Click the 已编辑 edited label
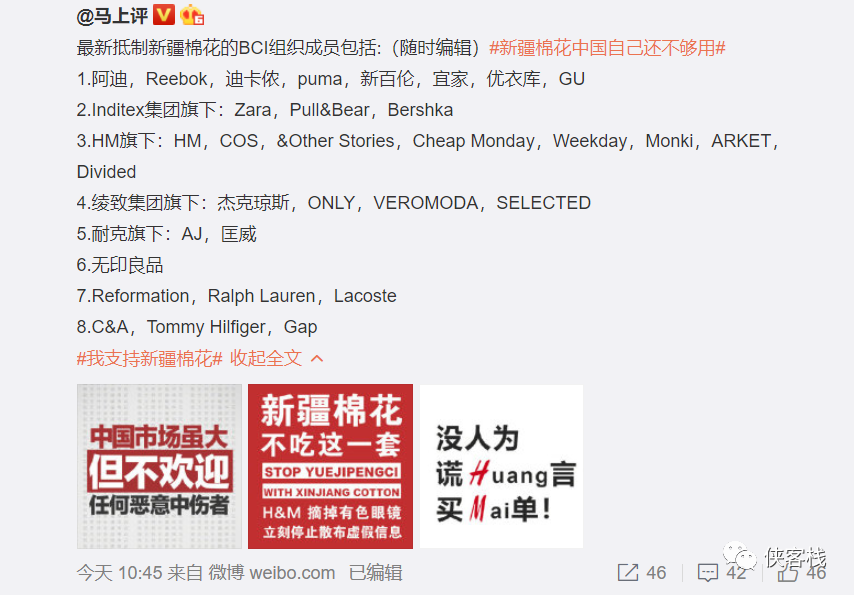 pos(376,573)
